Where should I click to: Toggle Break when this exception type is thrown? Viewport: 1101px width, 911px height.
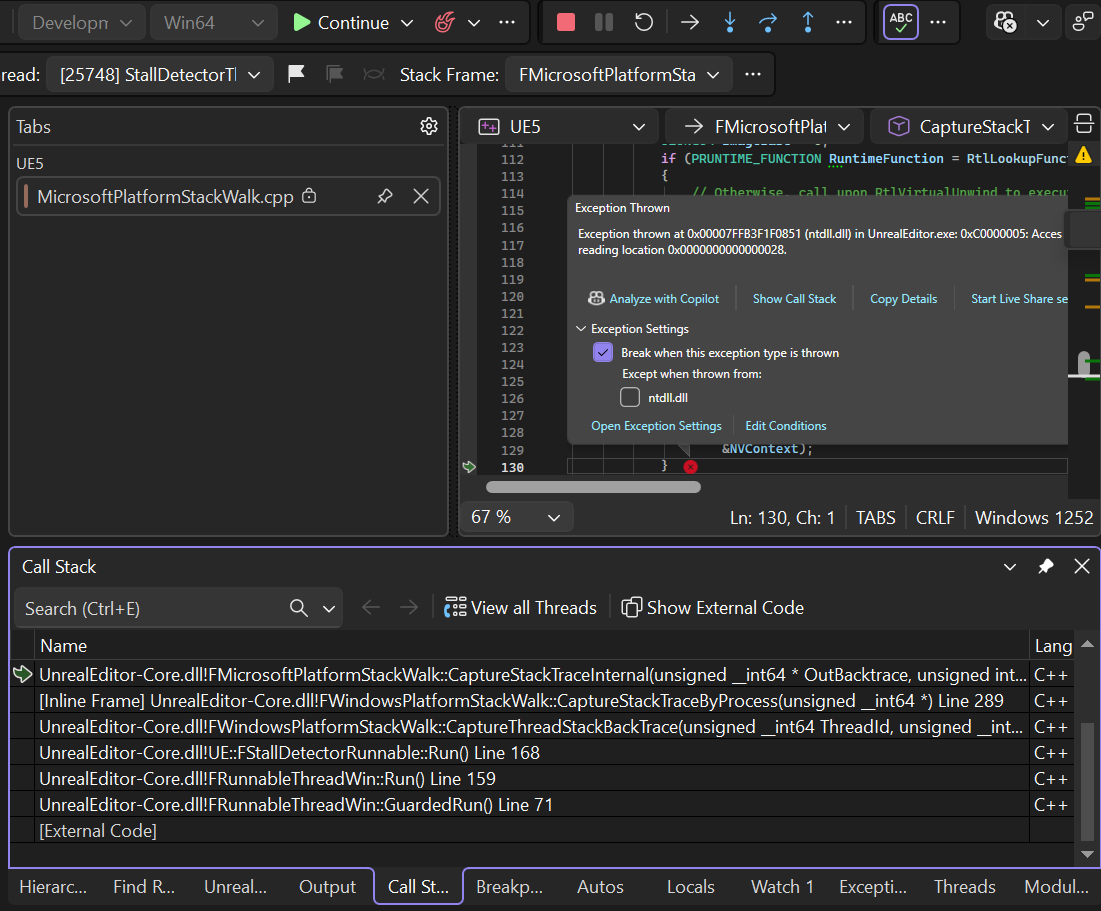tap(603, 352)
